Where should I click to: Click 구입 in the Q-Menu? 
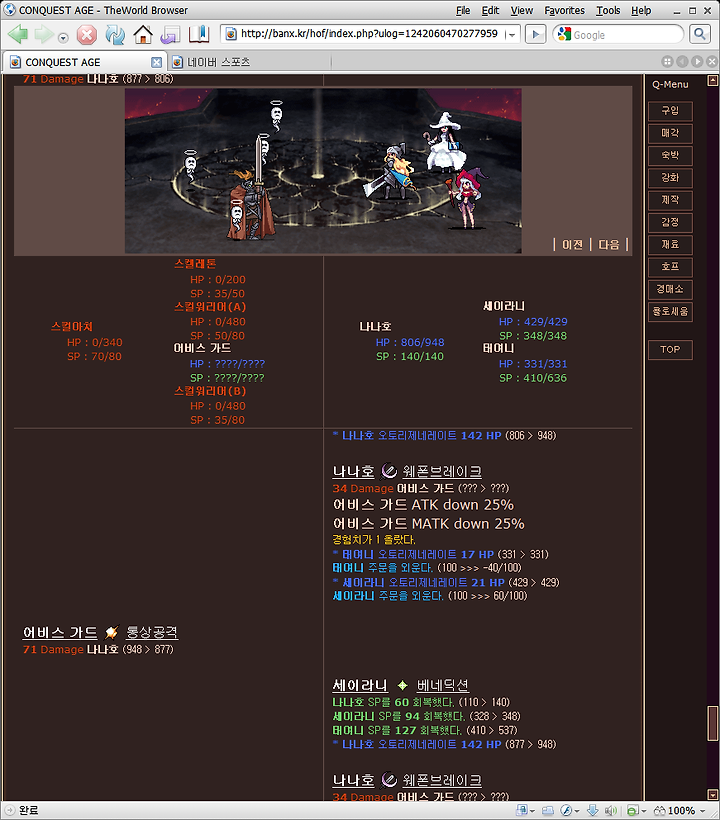point(670,111)
